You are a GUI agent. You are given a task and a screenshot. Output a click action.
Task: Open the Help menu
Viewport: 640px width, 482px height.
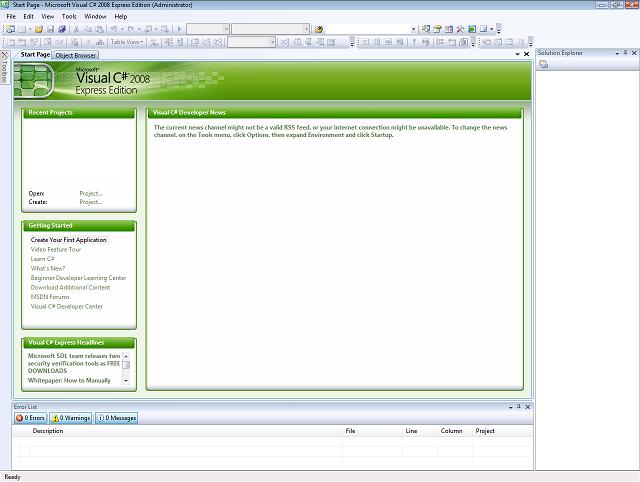point(121,17)
